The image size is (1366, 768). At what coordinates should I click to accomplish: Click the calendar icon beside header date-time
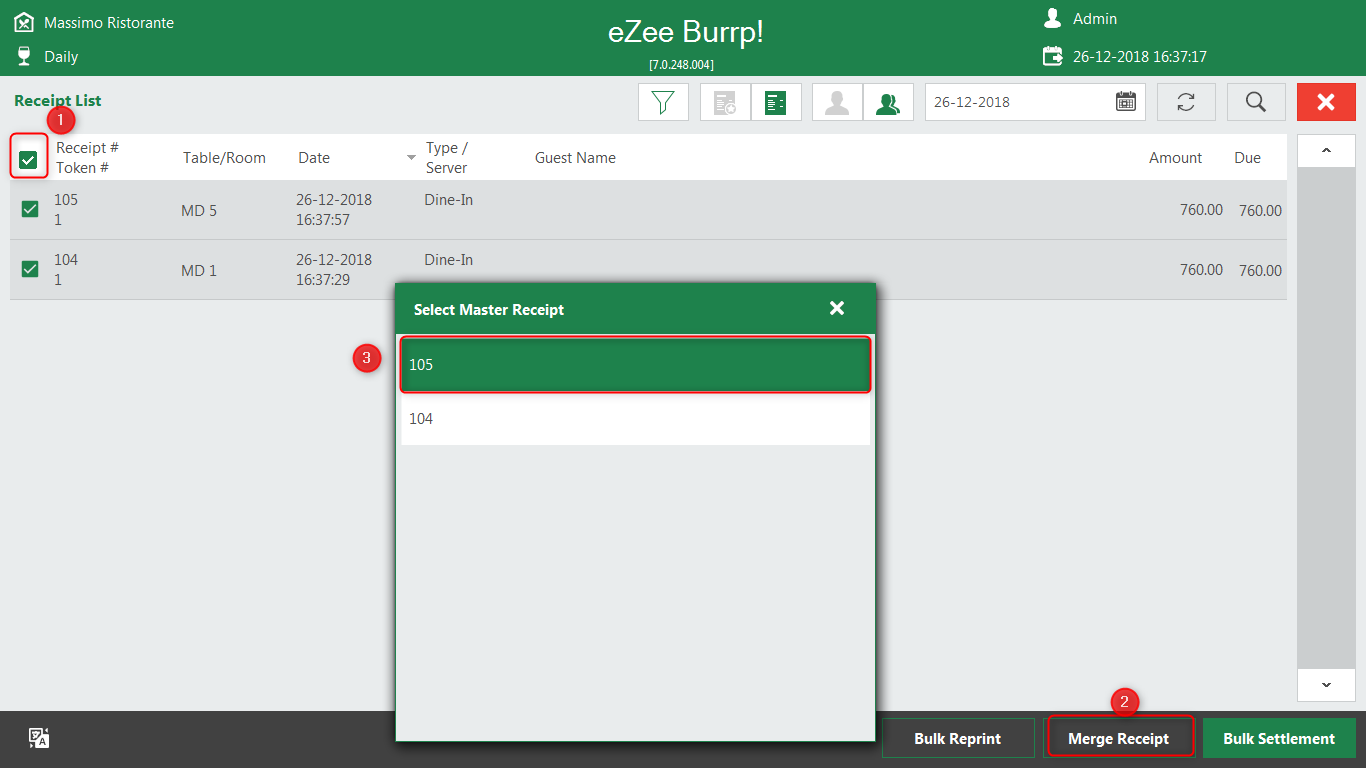click(x=1053, y=56)
